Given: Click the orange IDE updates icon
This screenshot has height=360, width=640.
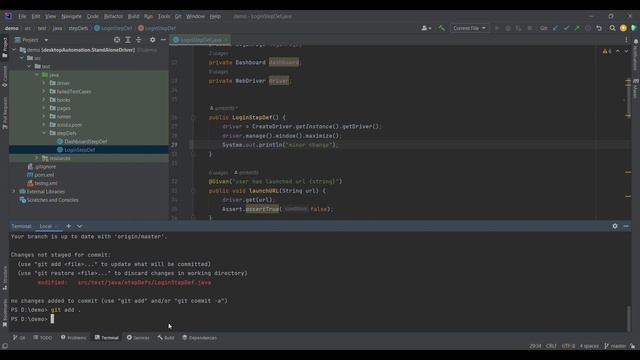Looking at the screenshot, I should click(623, 28).
